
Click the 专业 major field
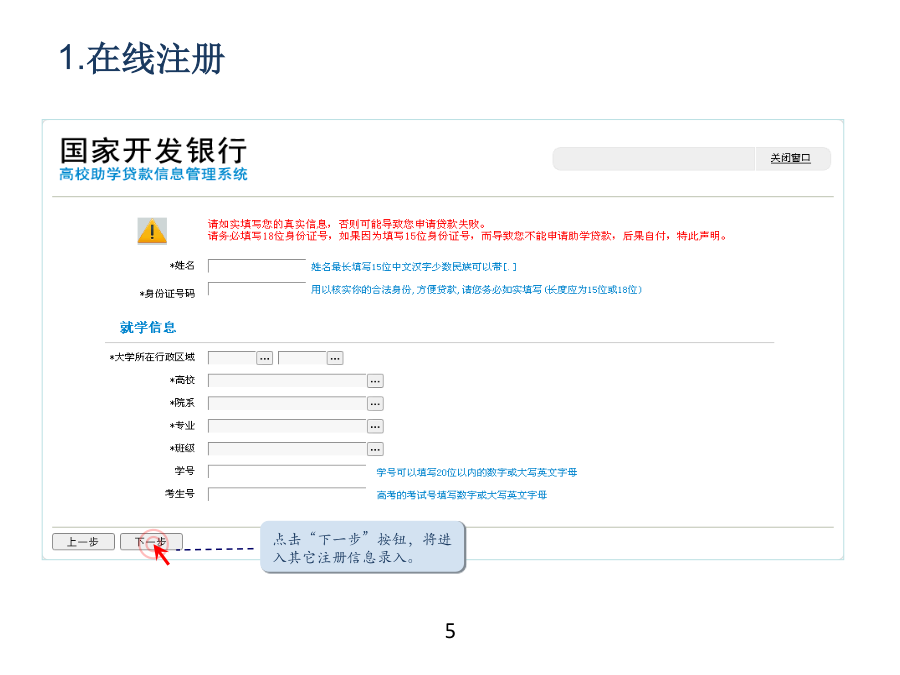[x=287, y=426]
